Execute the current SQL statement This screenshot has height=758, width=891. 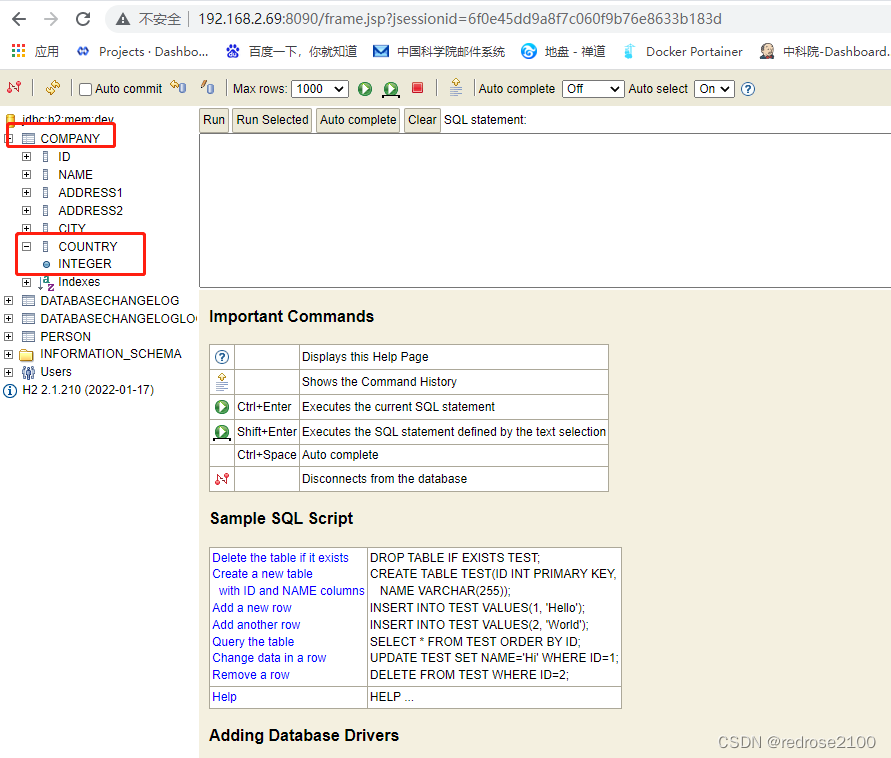364,89
